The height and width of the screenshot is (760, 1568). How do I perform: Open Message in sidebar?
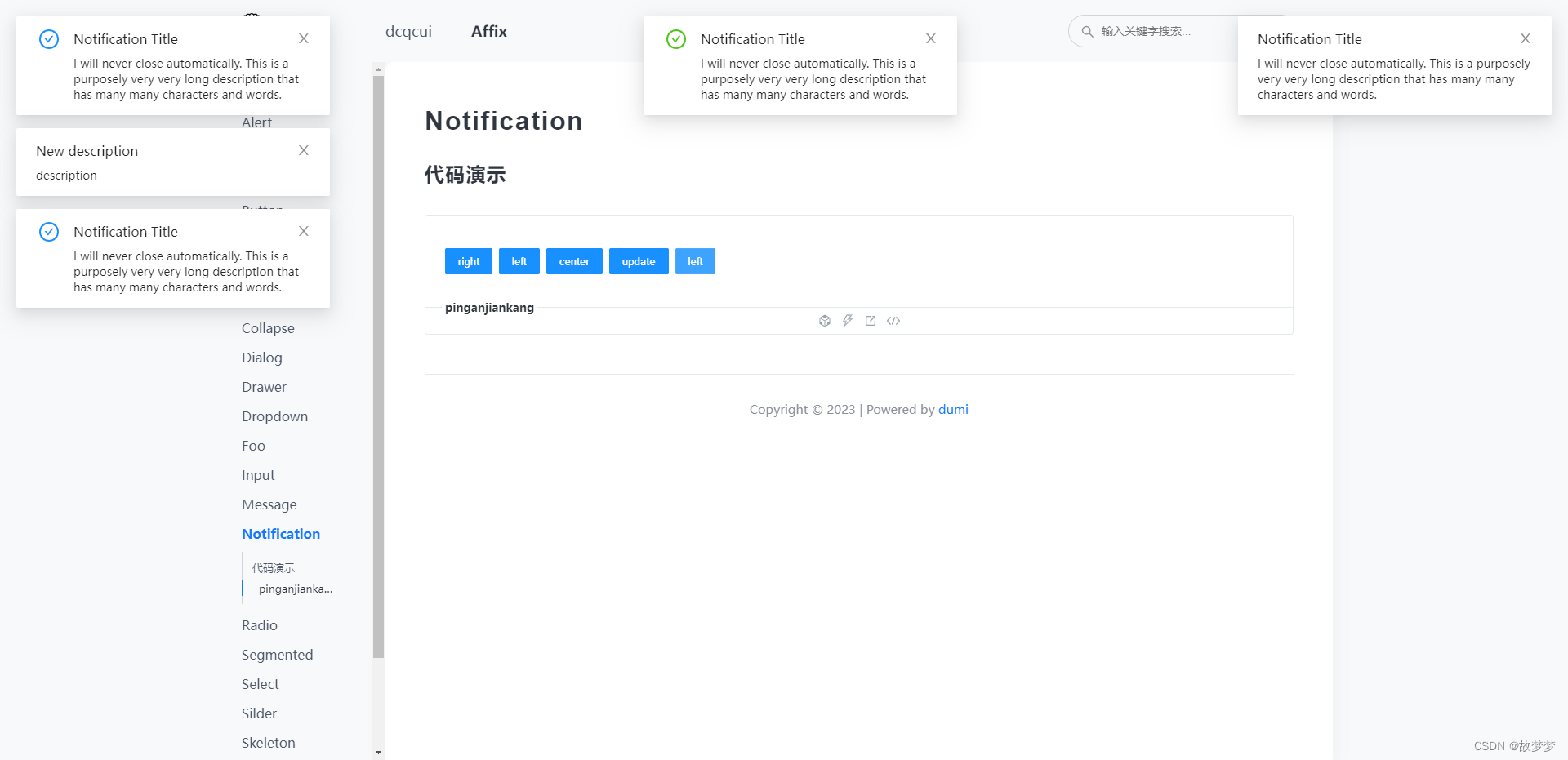coord(269,504)
